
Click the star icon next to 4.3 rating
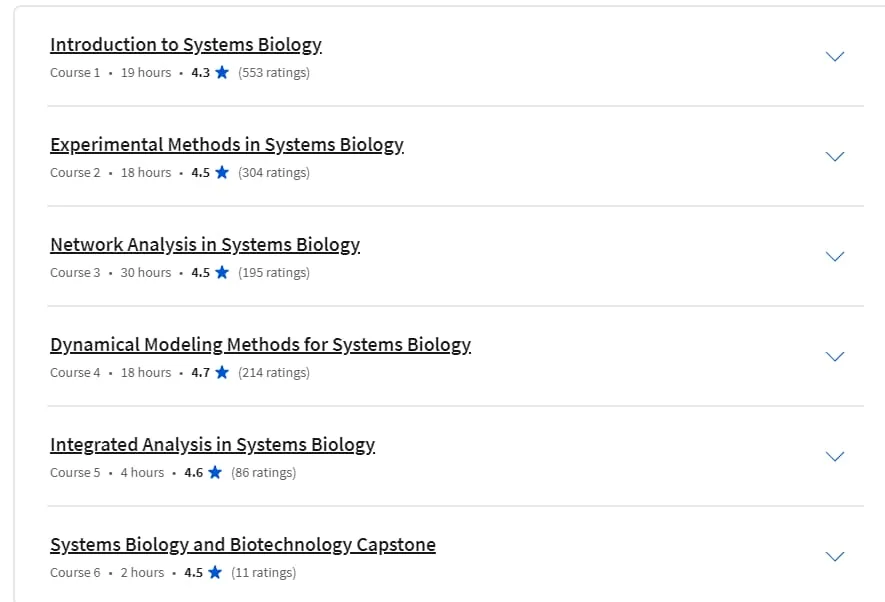tap(222, 72)
